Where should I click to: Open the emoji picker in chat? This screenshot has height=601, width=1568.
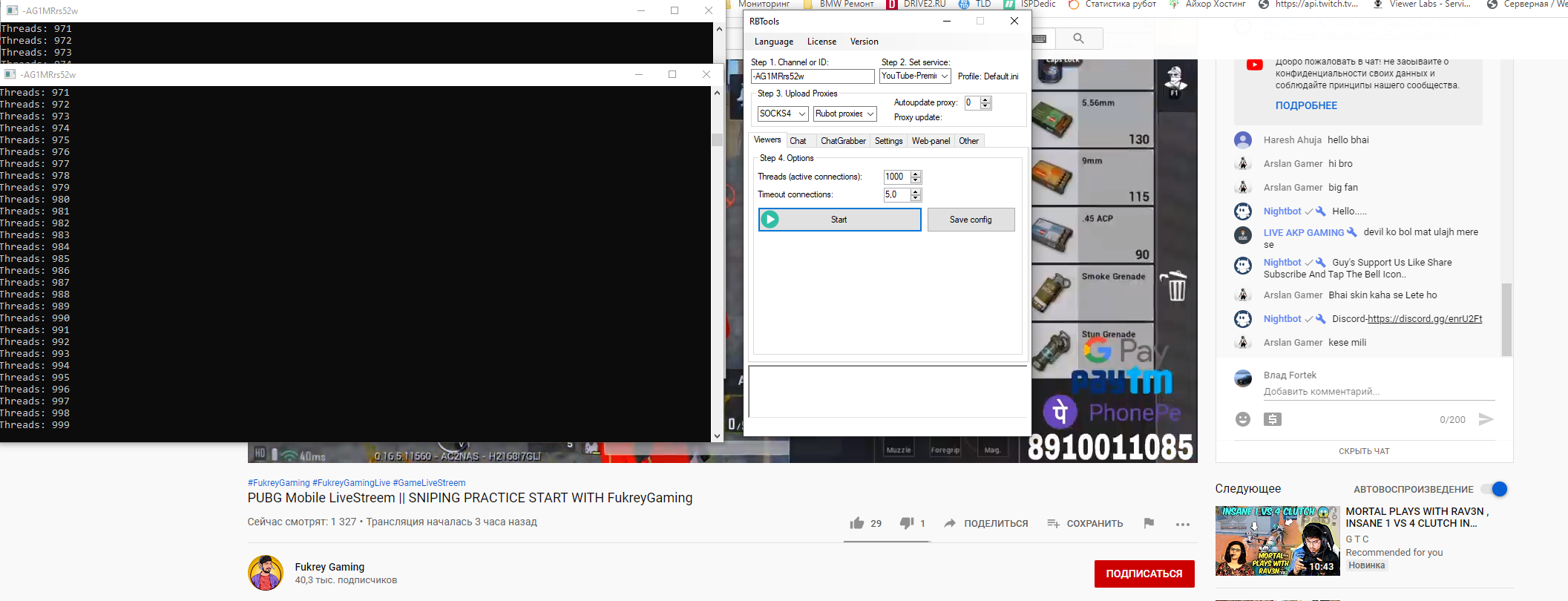[1243, 419]
